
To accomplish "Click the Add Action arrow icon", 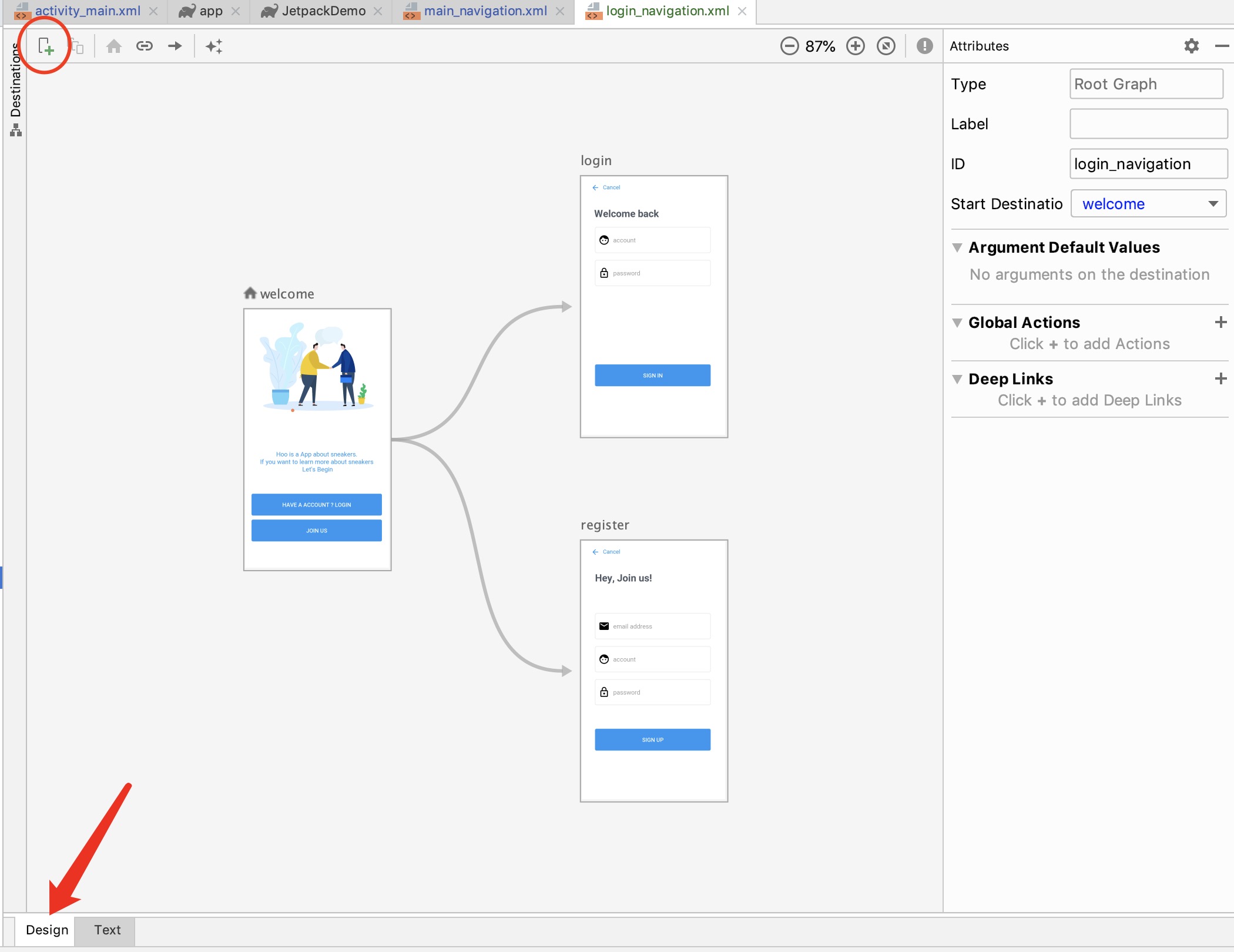I will point(175,46).
